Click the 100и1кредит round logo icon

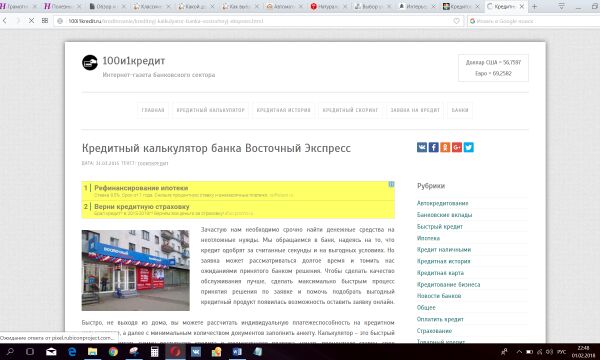pyautogui.click(x=90, y=63)
